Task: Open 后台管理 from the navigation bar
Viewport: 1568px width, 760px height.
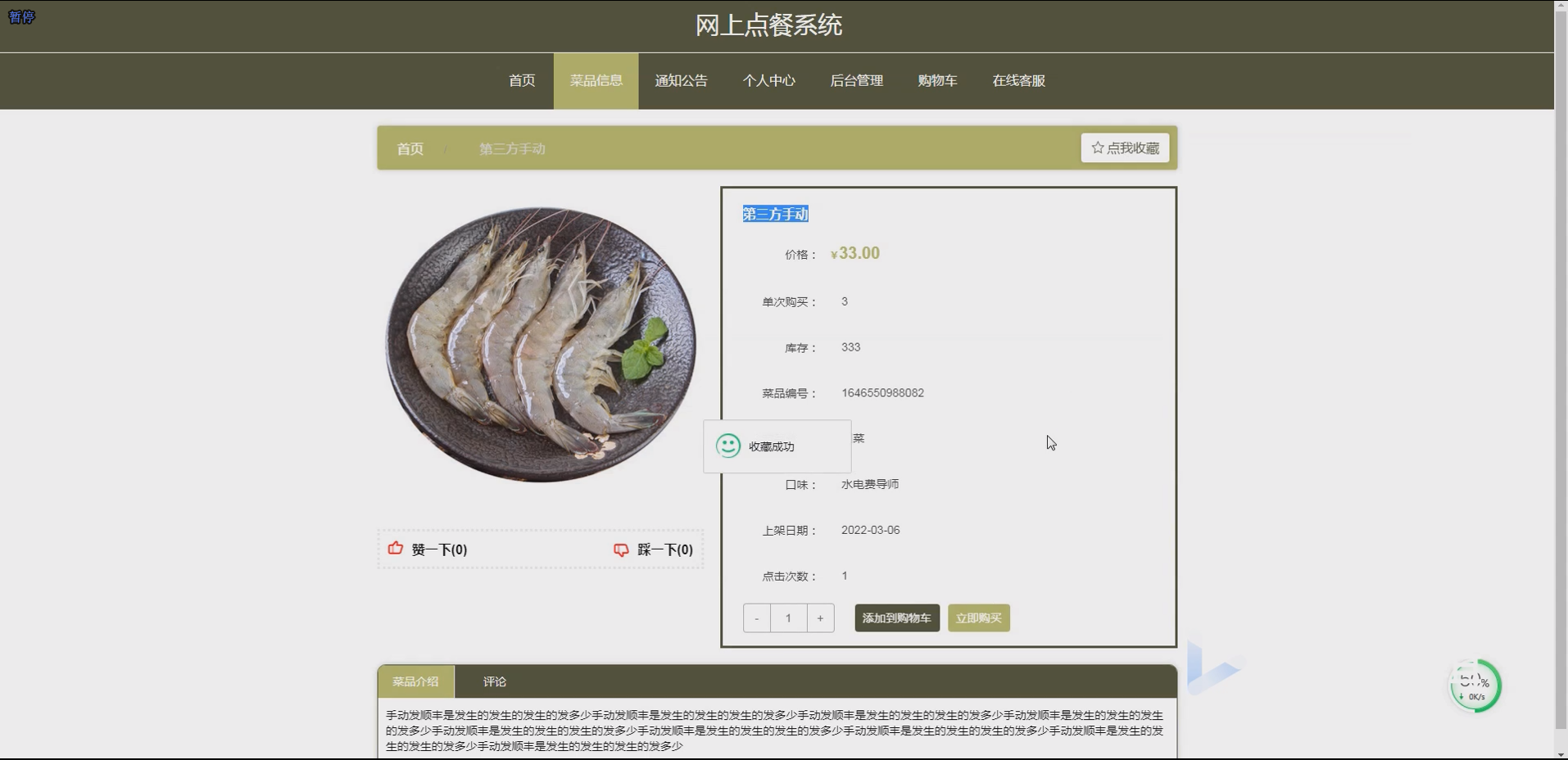Action: point(856,80)
